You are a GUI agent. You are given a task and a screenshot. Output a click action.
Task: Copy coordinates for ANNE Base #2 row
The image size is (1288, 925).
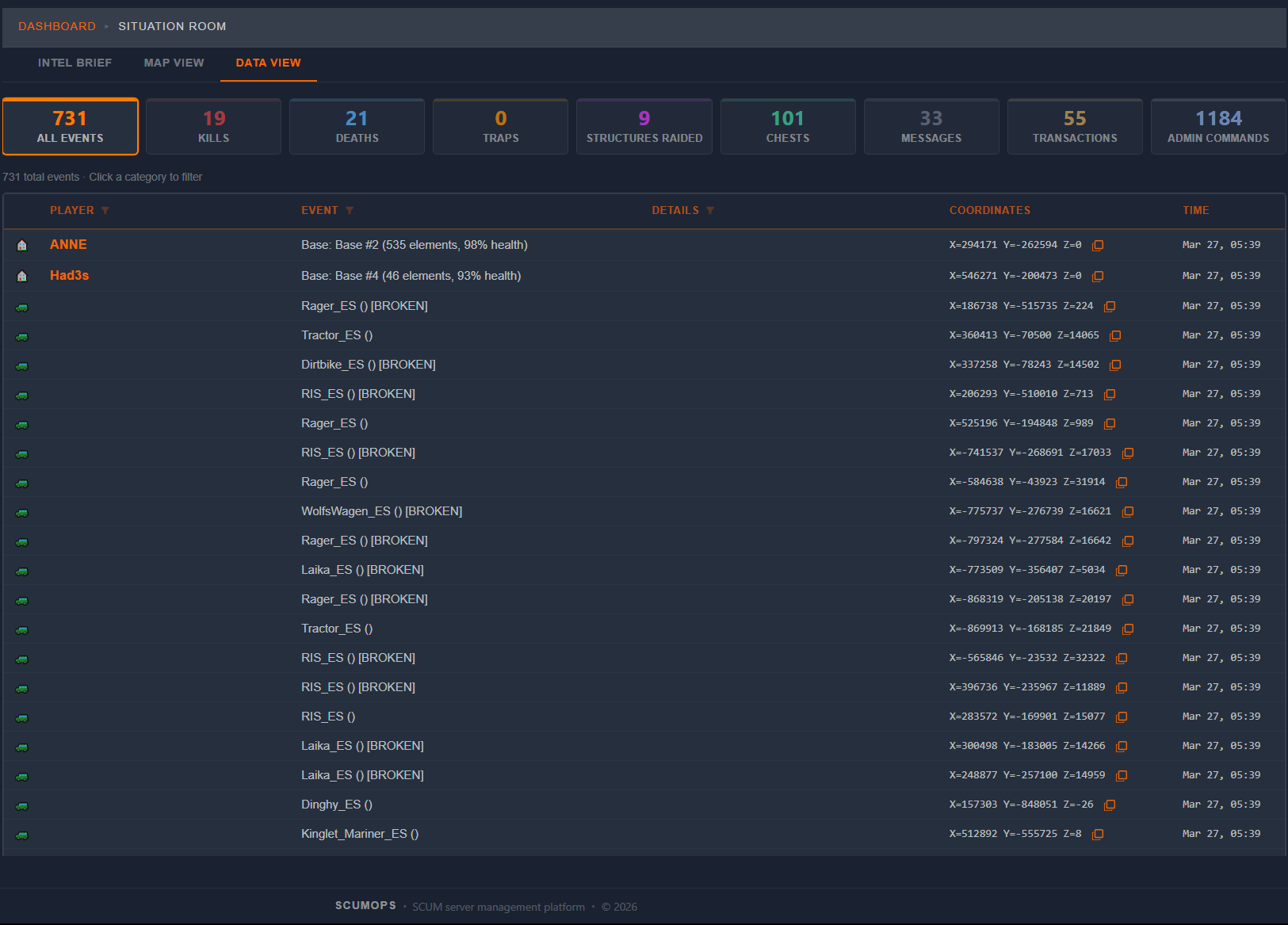1098,246
